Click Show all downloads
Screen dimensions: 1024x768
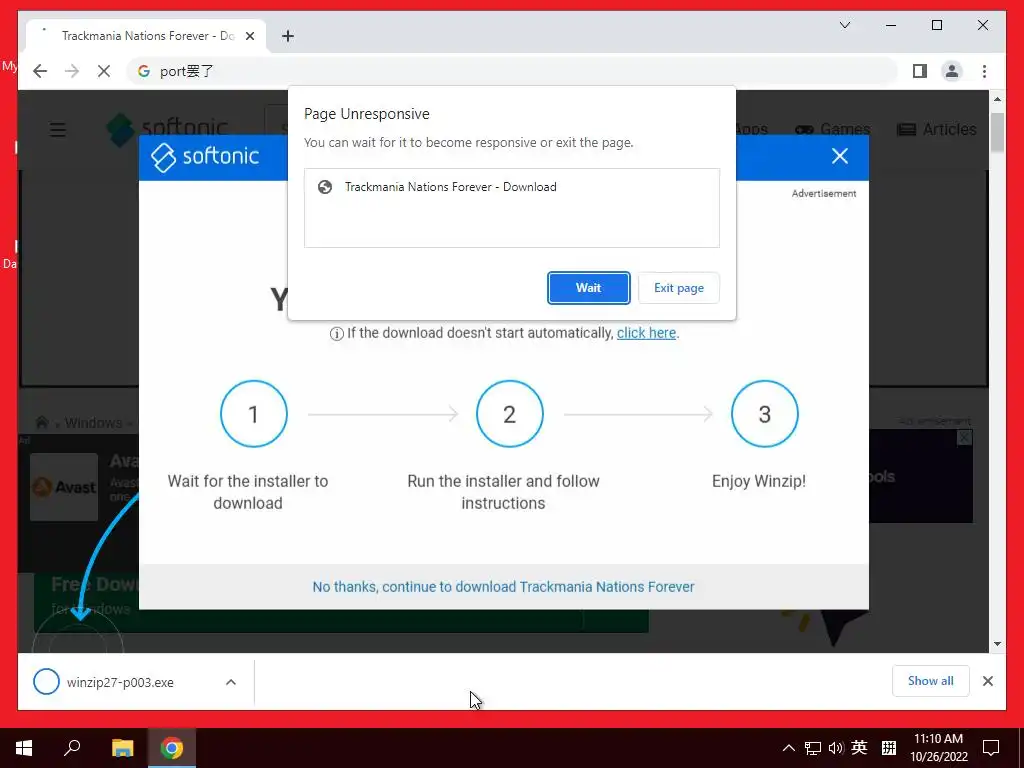(931, 681)
